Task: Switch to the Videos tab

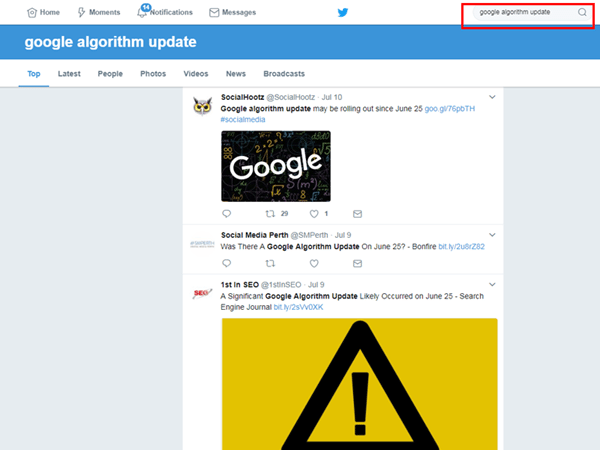Action: pos(196,73)
